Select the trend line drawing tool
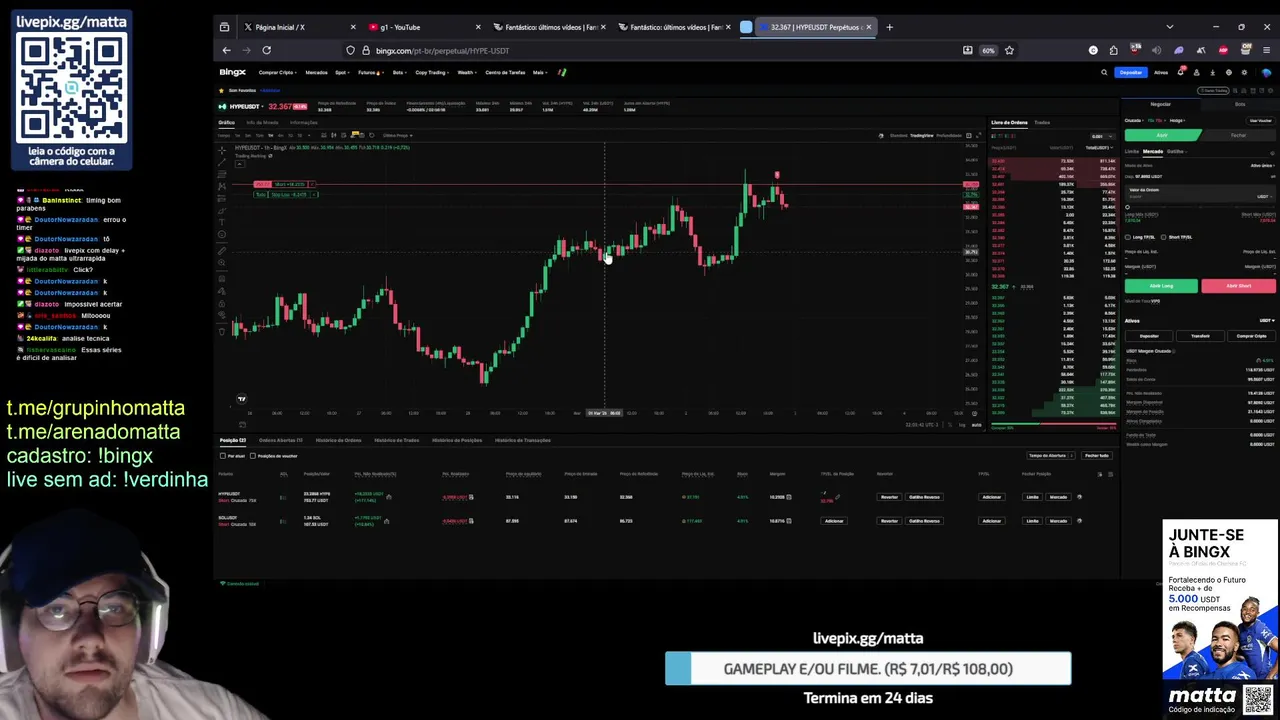This screenshot has height=720, width=1280. point(222,162)
